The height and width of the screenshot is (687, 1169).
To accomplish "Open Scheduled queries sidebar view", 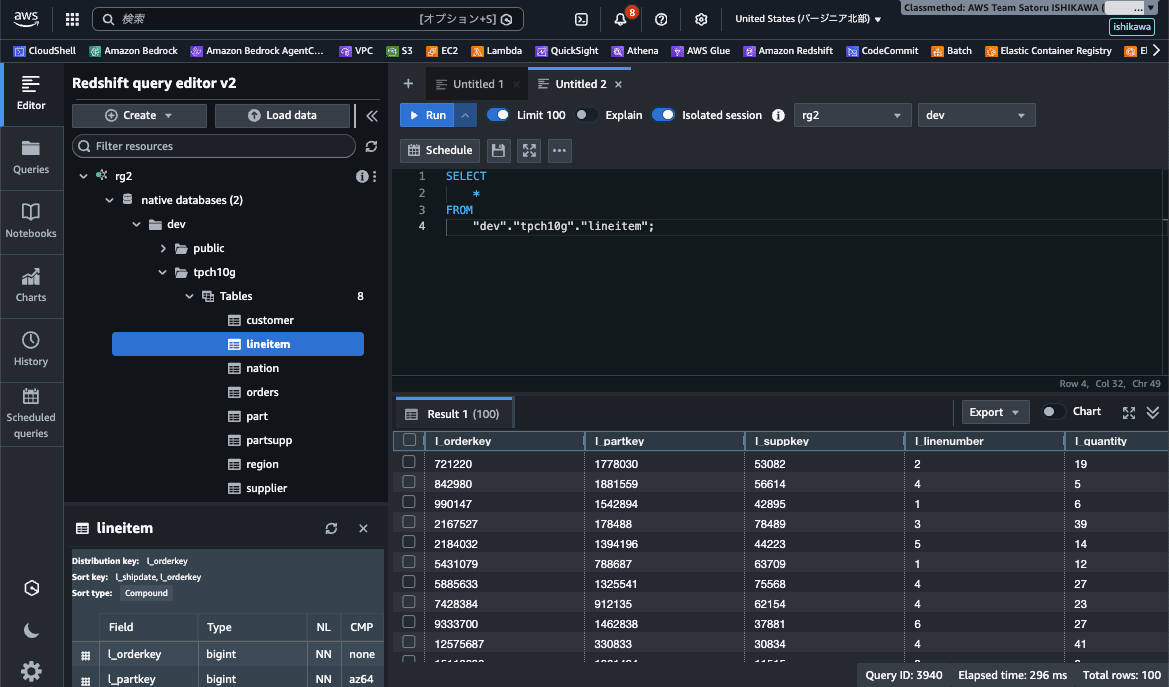I will click(x=31, y=414).
